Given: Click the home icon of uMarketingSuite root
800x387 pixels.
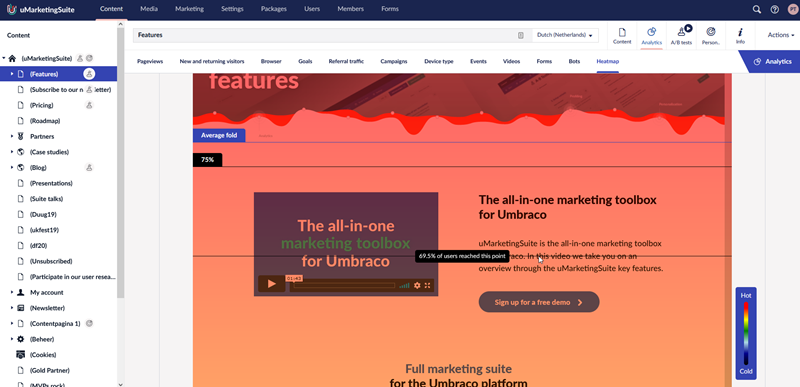Looking at the screenshot, I should pos(12,59).
